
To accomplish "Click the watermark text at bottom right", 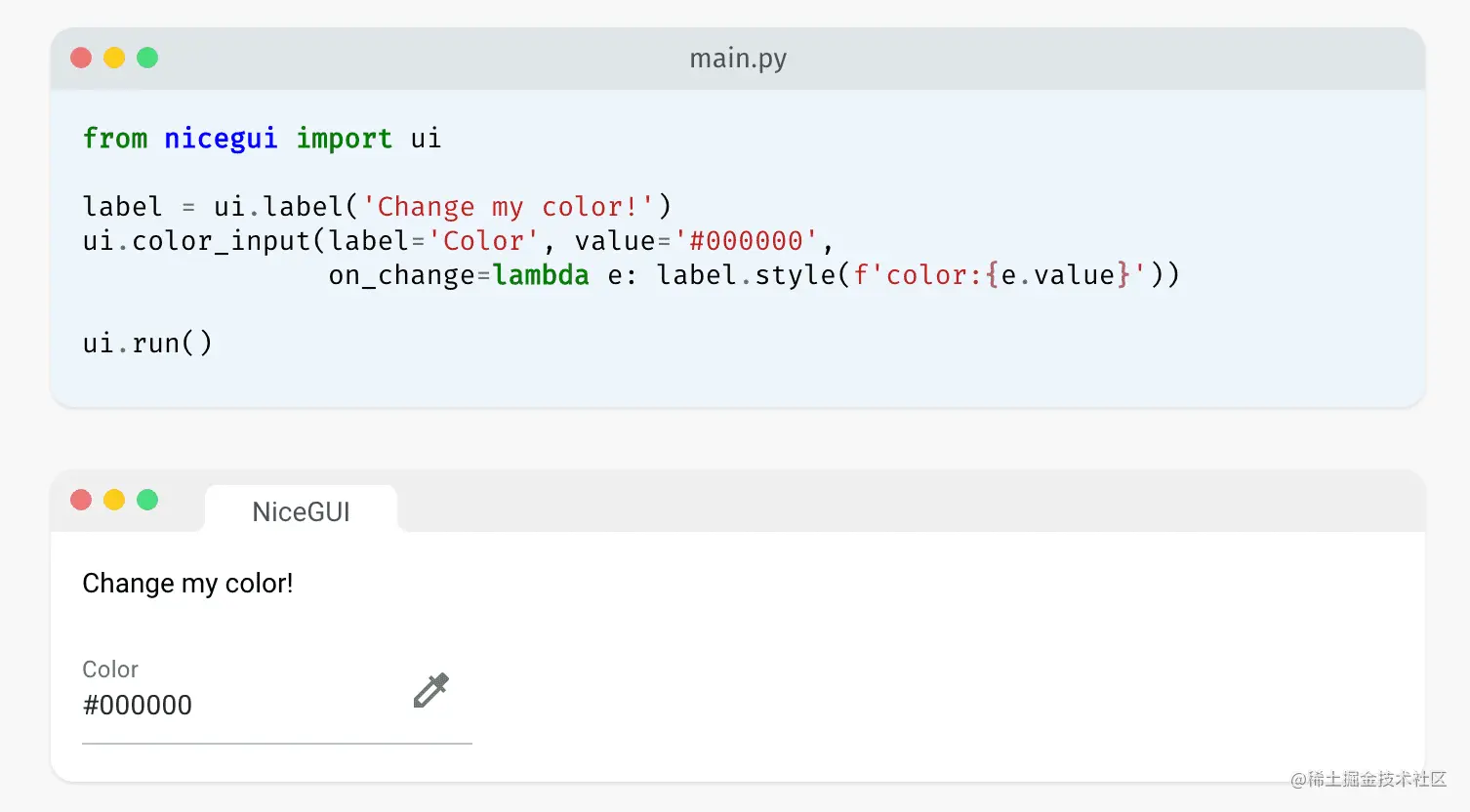I will coord(1368,779).
